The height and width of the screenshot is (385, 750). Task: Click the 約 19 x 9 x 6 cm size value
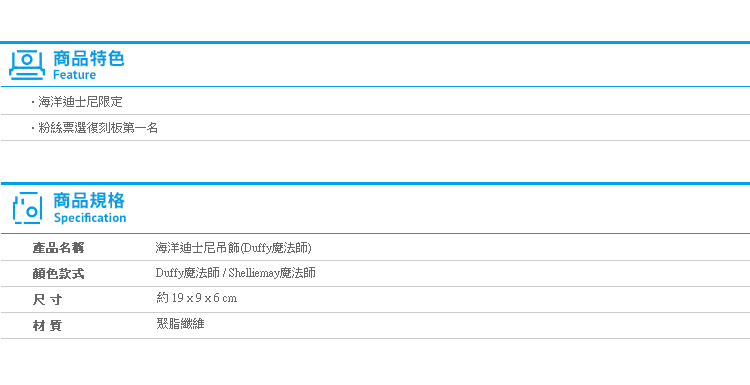(x=197, y=298)
